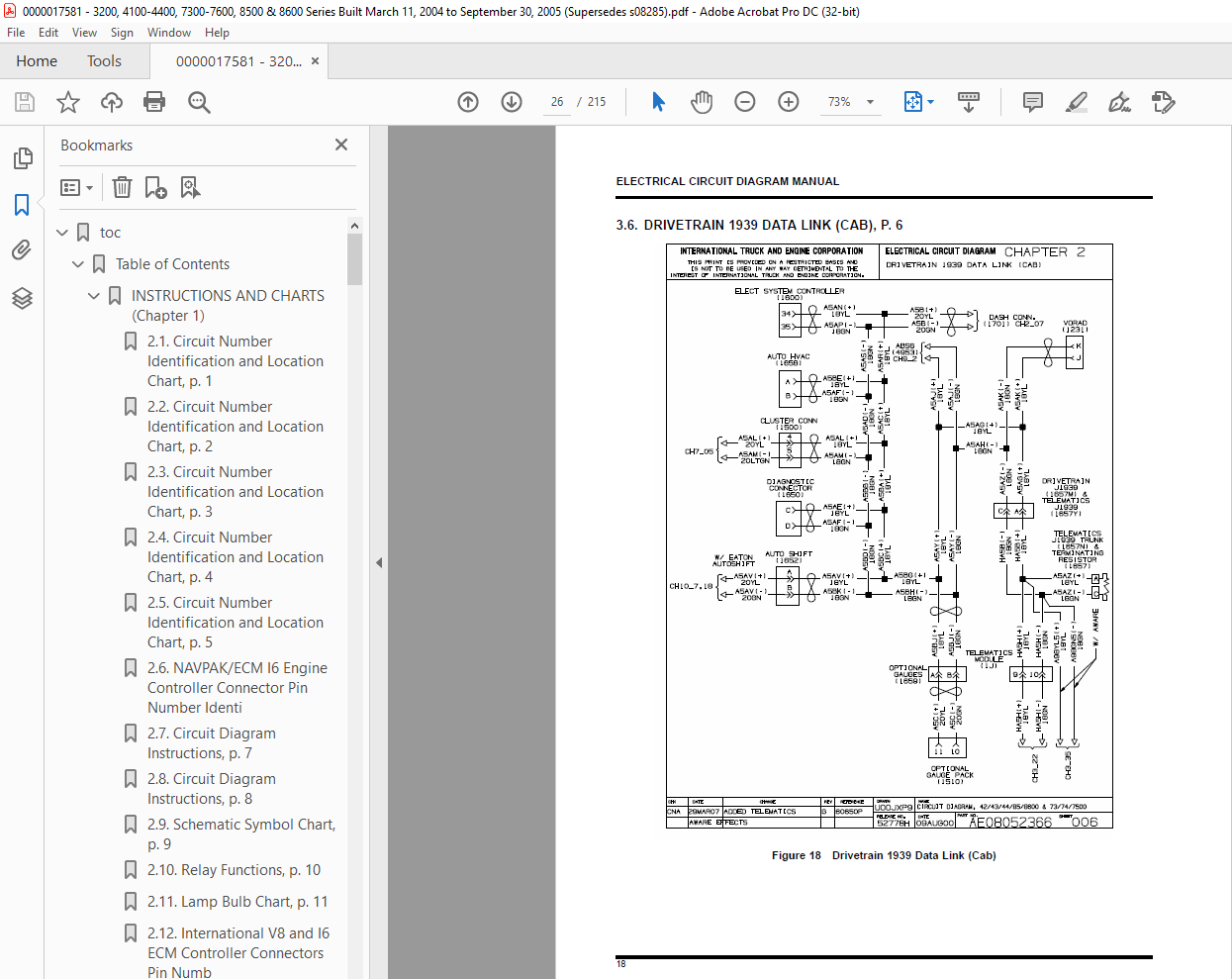The width and height of the screenshot is (1232, 979).
Task: Open the Layers side panel
Action: [x=22, y=298]
